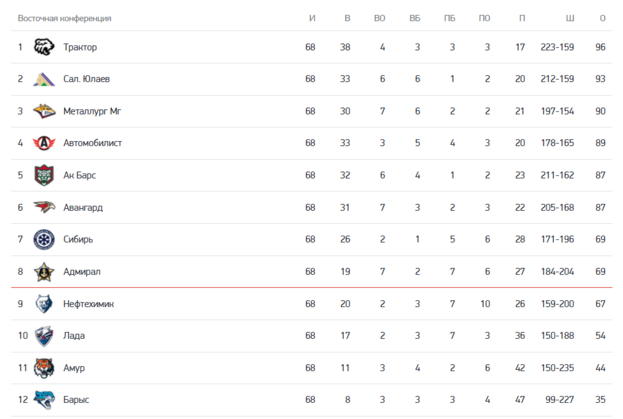This screenshot has width=623, height=419.
Task: Click the Металлург Мг team logo
Action: coord(44,111)
